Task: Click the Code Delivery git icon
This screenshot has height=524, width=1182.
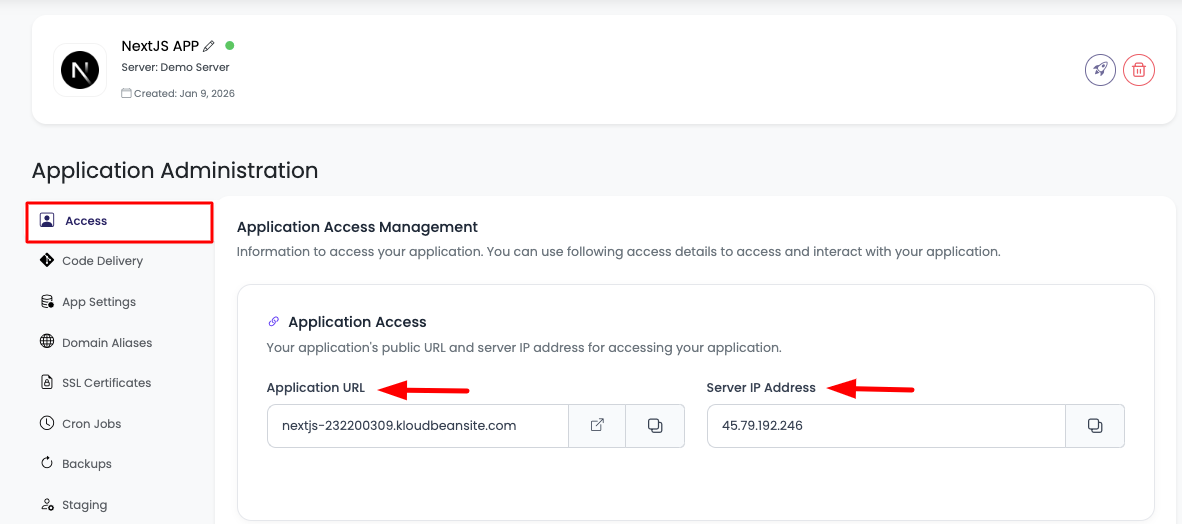Action: [x=47, y=260]
